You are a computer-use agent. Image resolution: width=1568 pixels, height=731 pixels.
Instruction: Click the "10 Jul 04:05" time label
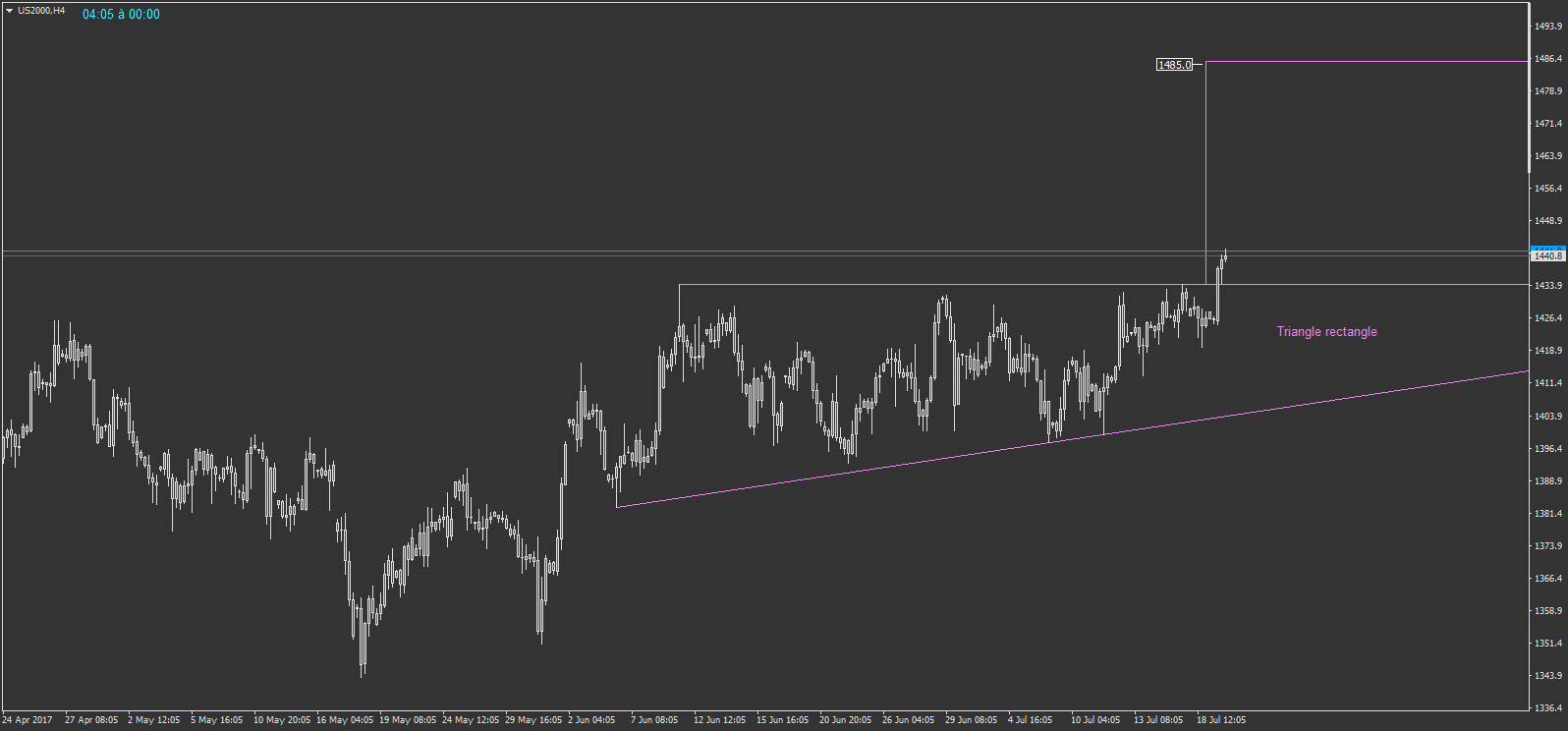(x=1095, y=720)
